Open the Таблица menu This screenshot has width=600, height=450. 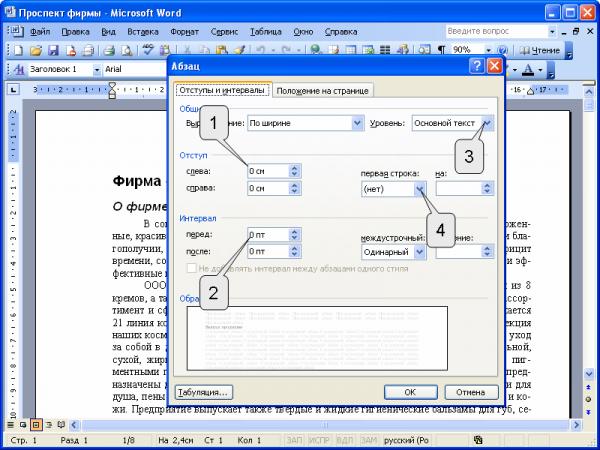pyautogui.click(x=266, y=32)
